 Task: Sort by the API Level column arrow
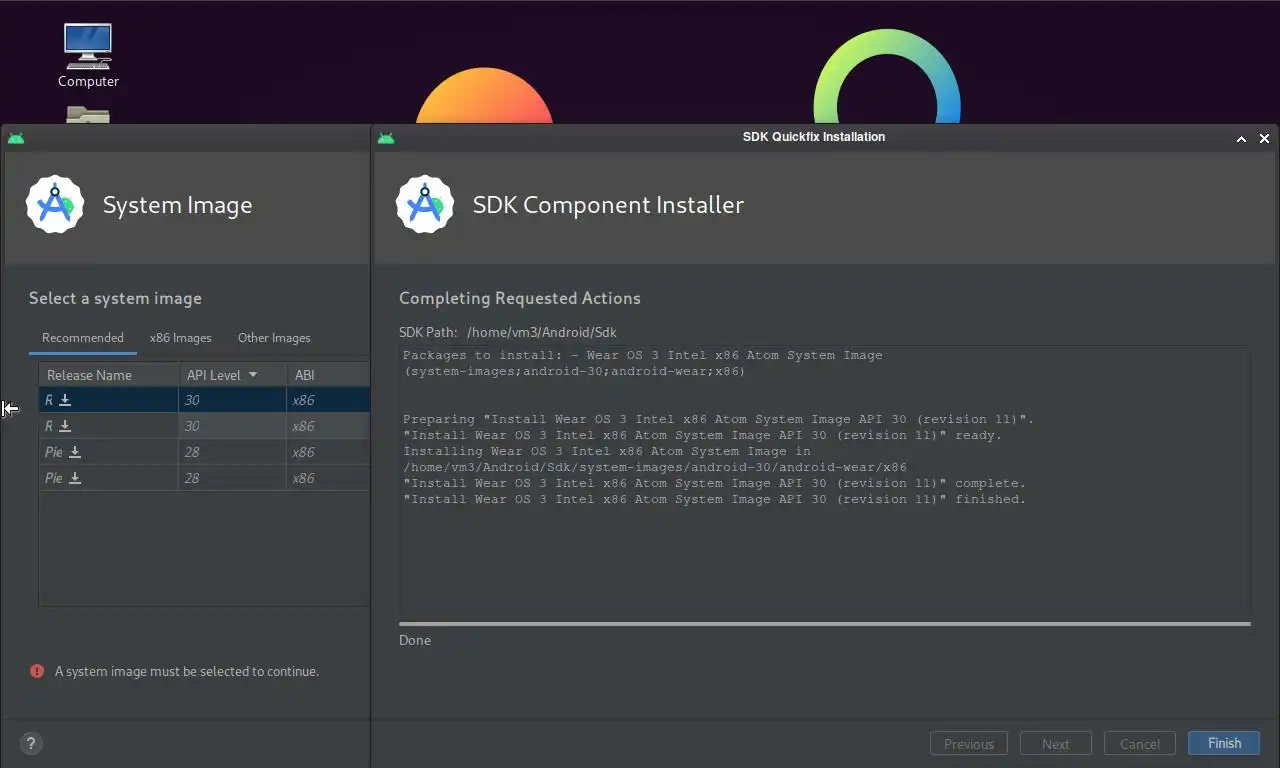coord(253,375)
